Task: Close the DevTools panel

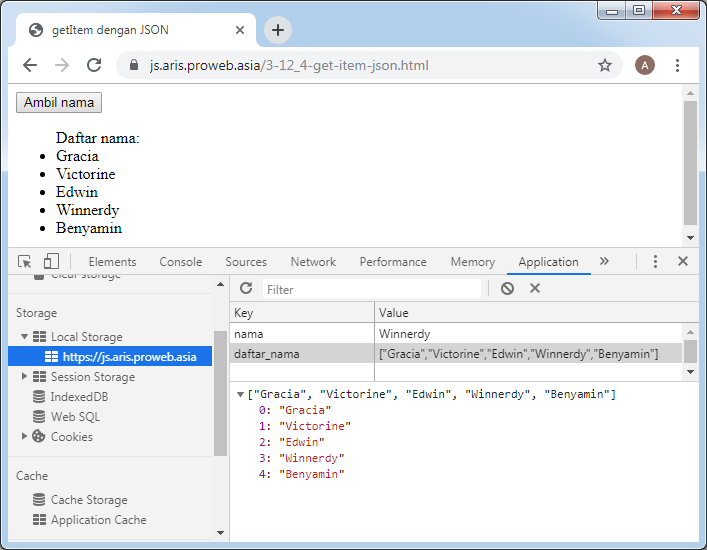Action: coord(683,261)
